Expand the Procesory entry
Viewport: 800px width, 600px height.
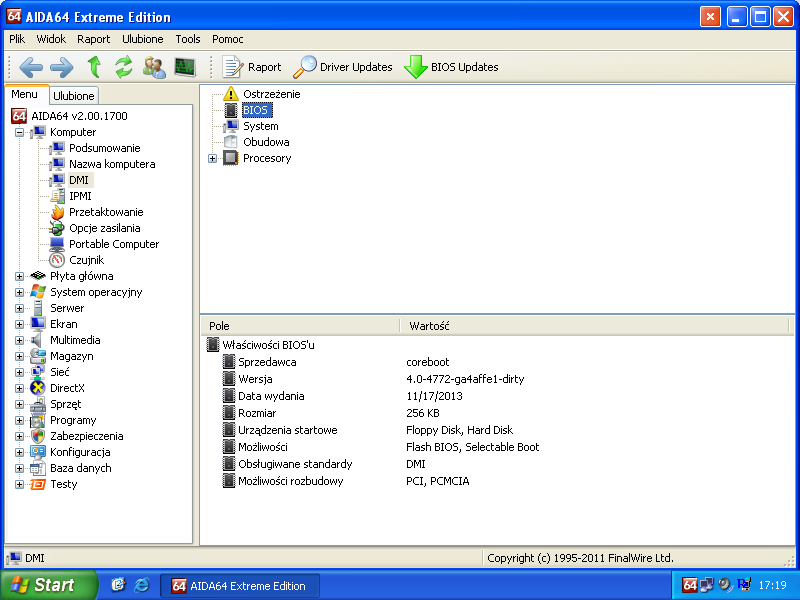[211, 158]
